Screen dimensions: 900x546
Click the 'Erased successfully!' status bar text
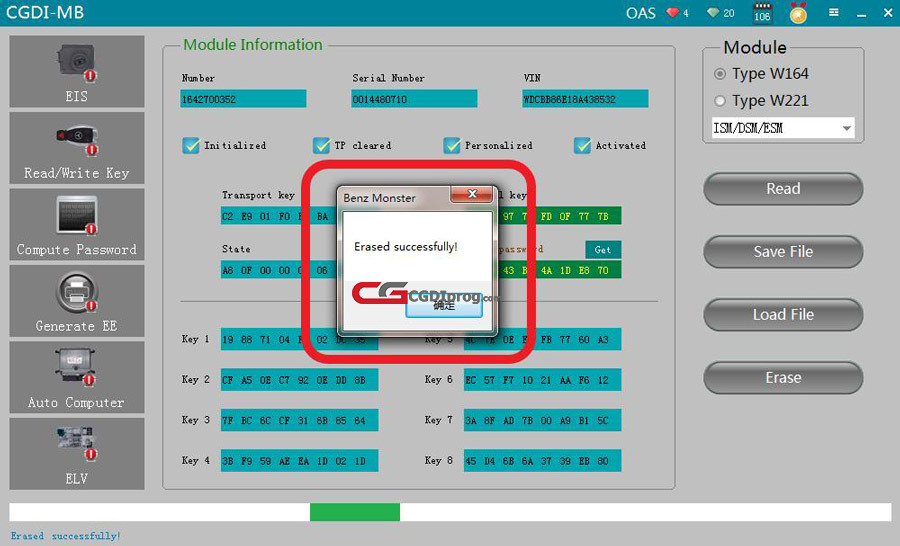(65, 536)
